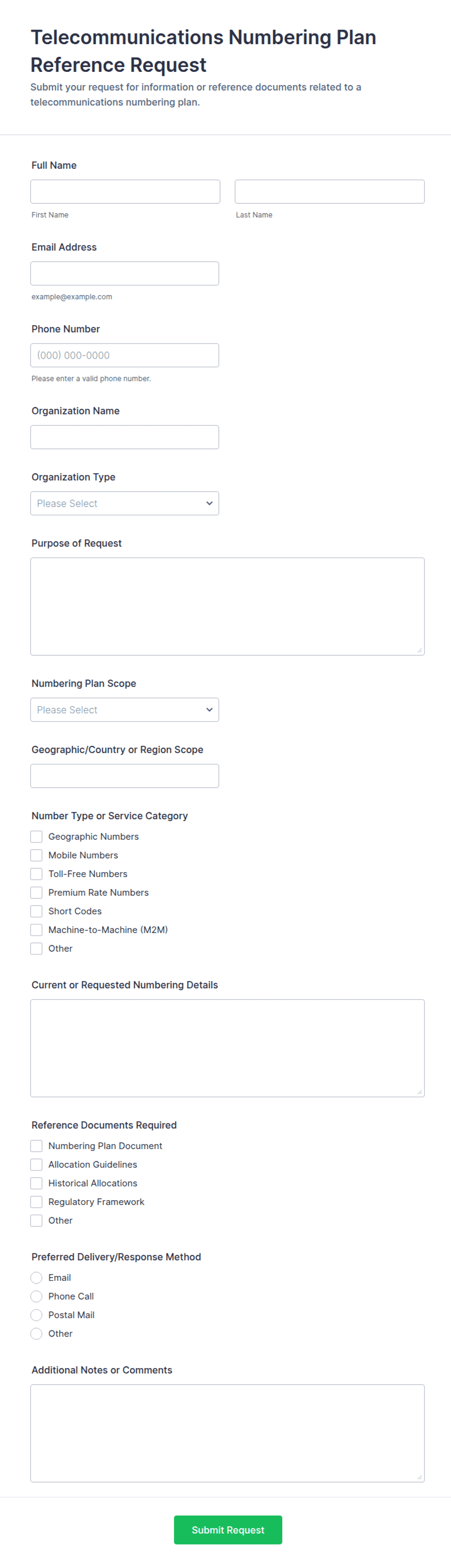Viewport: 451px width, 1568px height.
Task: Select the Postal Mail radio option
Action: coord(36,1315)
